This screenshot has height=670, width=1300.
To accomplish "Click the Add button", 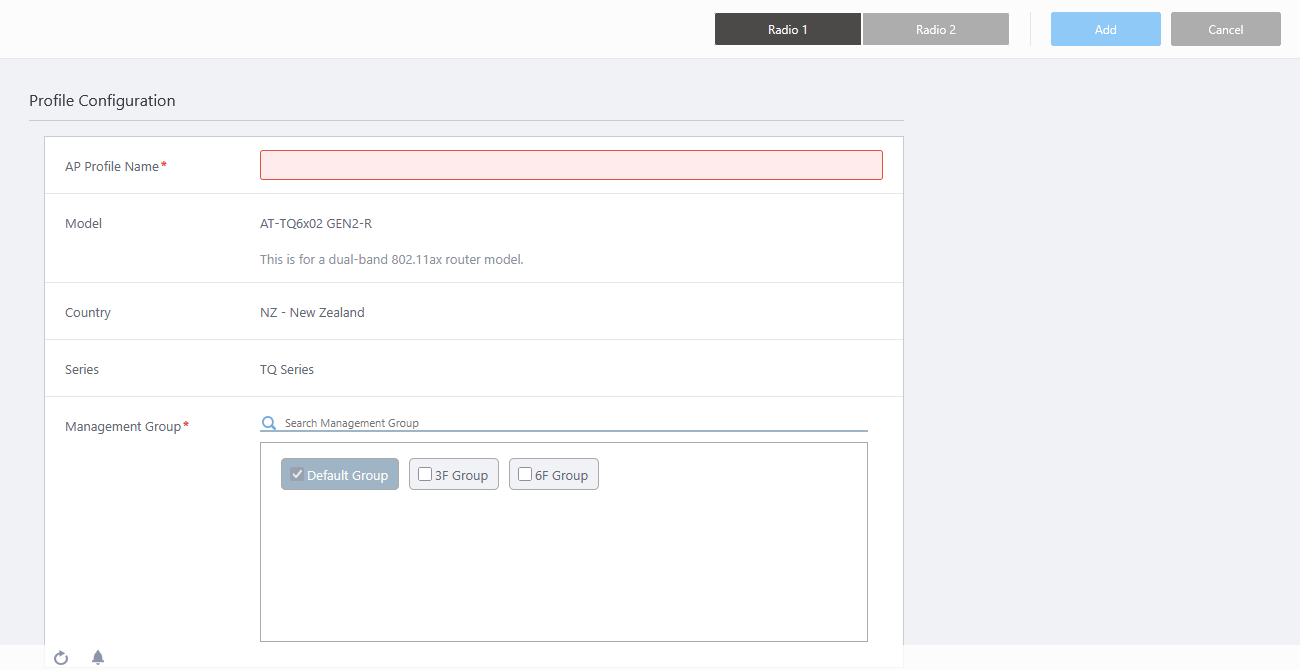I will tap(1106, 29).
